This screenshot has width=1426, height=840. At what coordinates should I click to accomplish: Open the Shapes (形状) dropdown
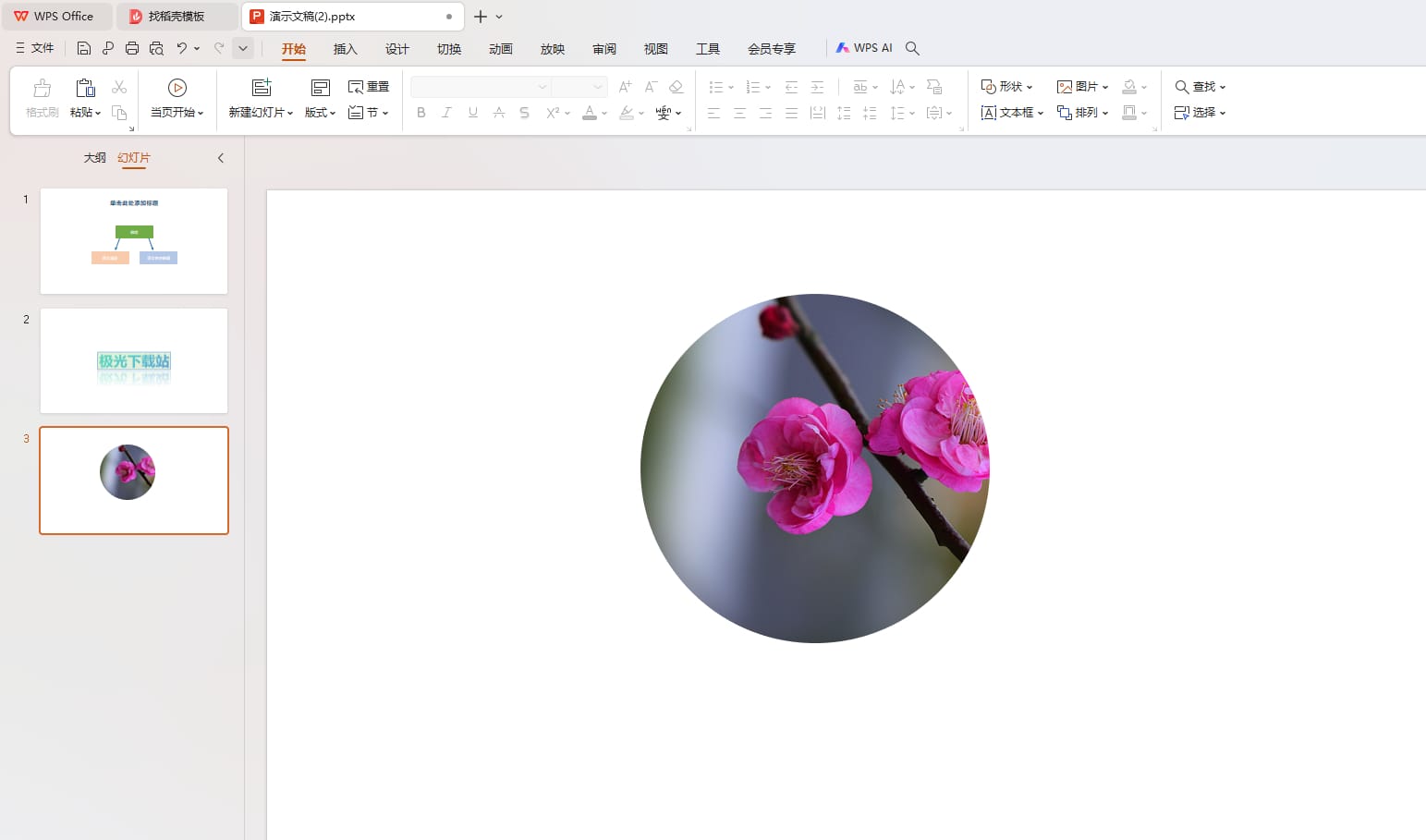1006,87
